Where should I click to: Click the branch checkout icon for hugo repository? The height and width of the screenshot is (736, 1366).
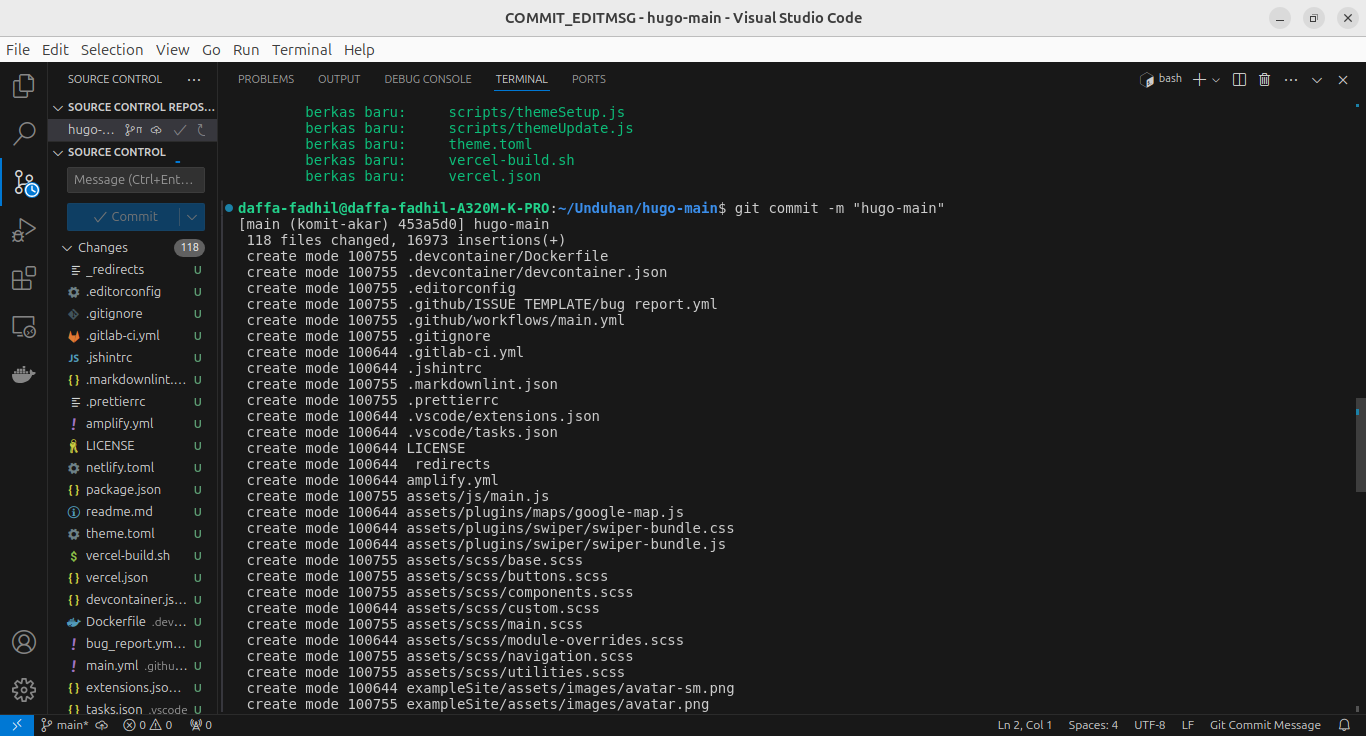pyautogui.click(x=133, y=130)
